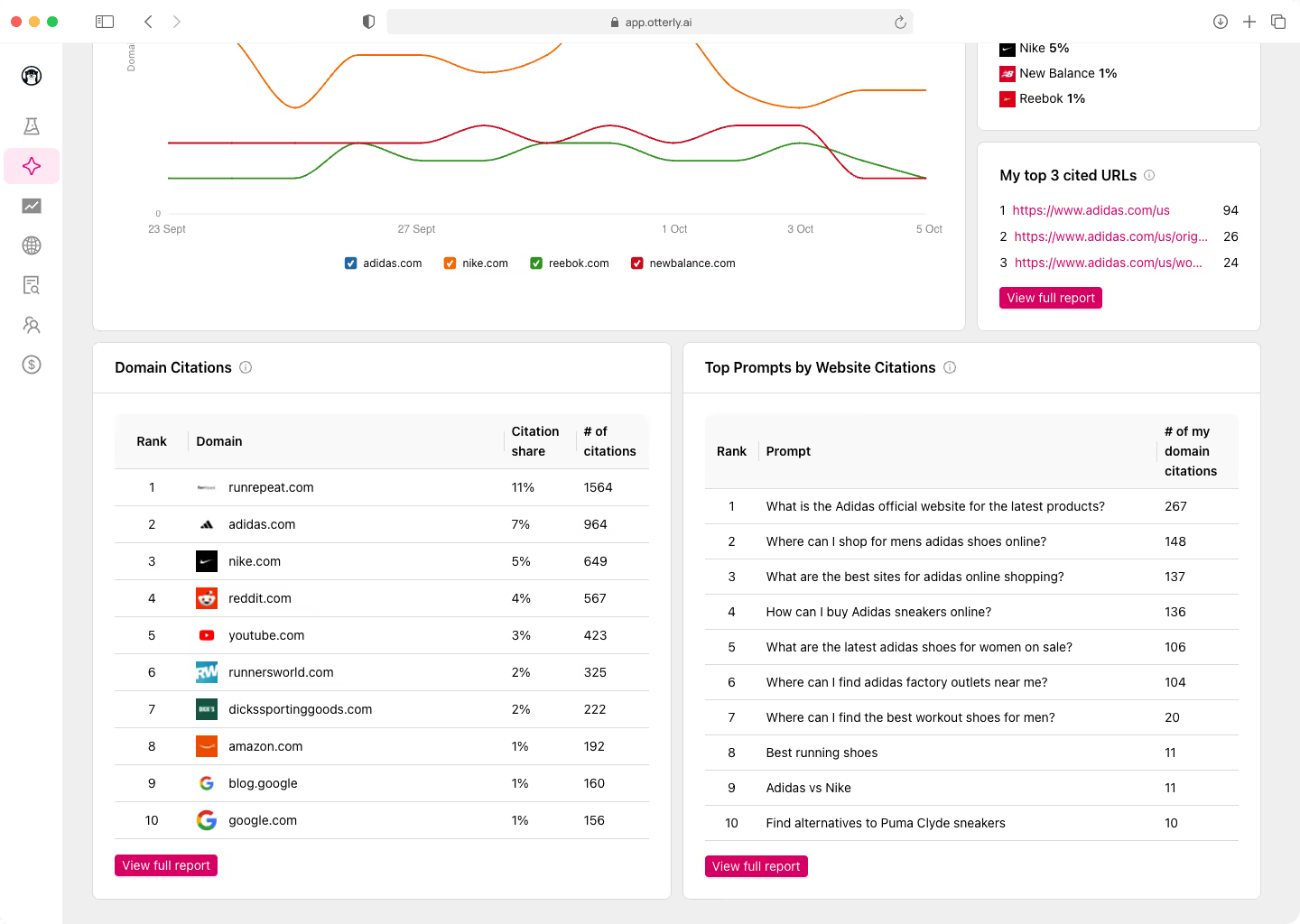Screen dimensions: 1300x924
Task: Uncheck the adidas.com chart legend checkbox
Action: click(x=350, y=263)
